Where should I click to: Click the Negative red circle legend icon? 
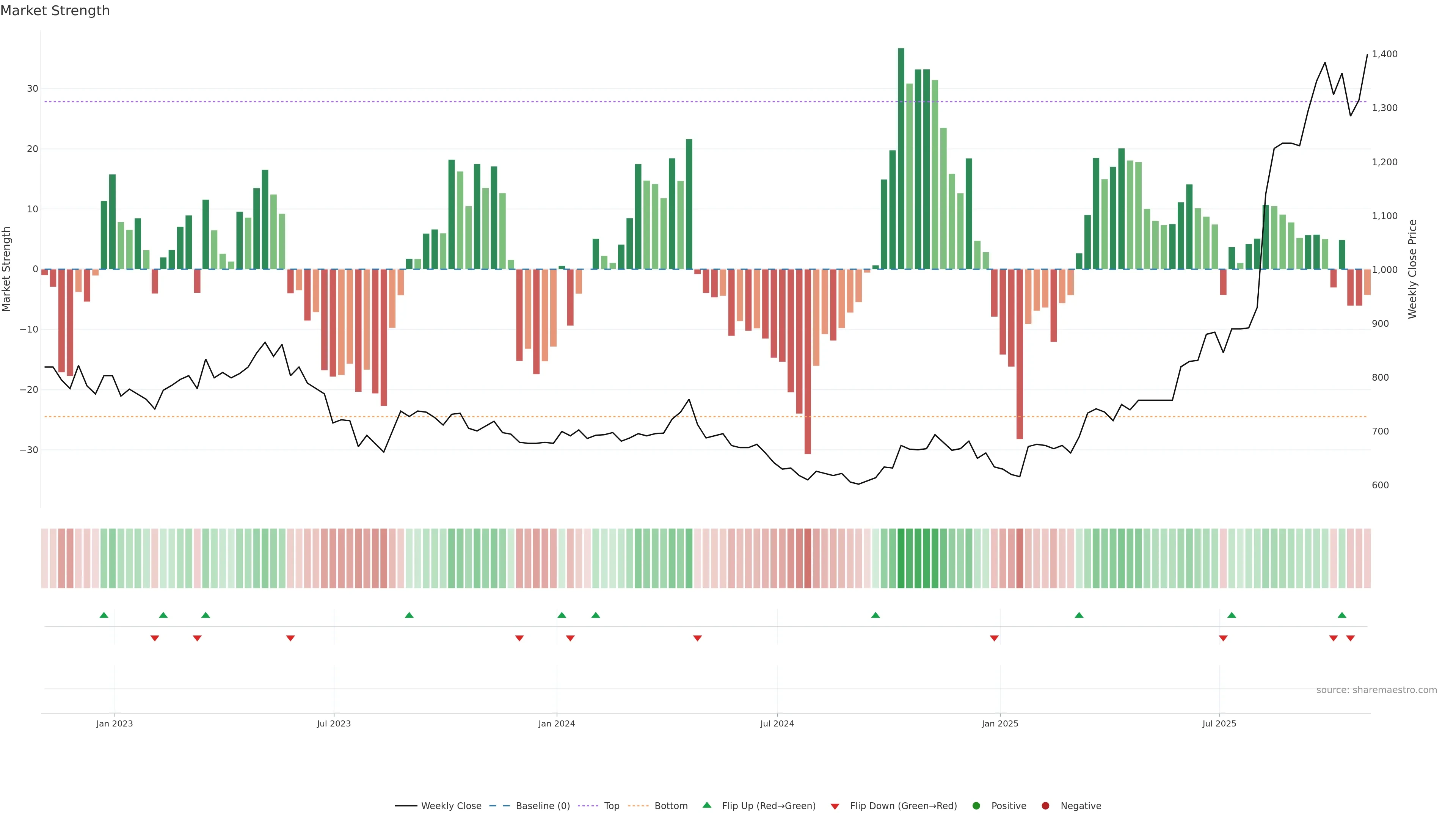(x=1045, y=806)
